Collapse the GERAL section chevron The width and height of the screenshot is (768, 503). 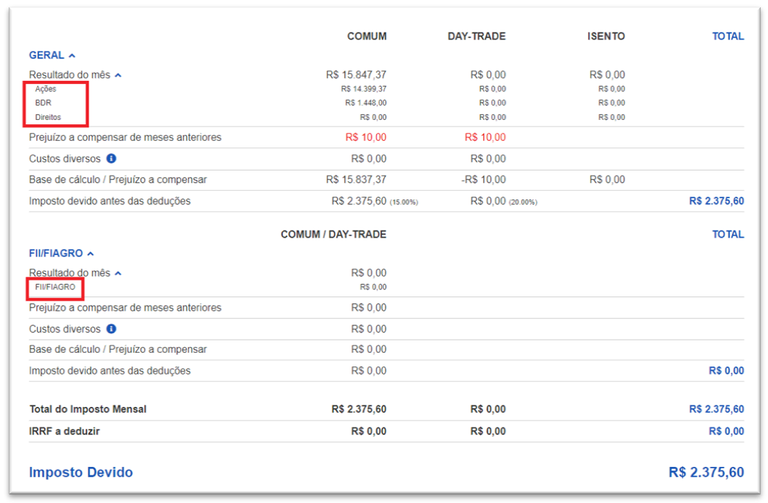tap(72, 56)
